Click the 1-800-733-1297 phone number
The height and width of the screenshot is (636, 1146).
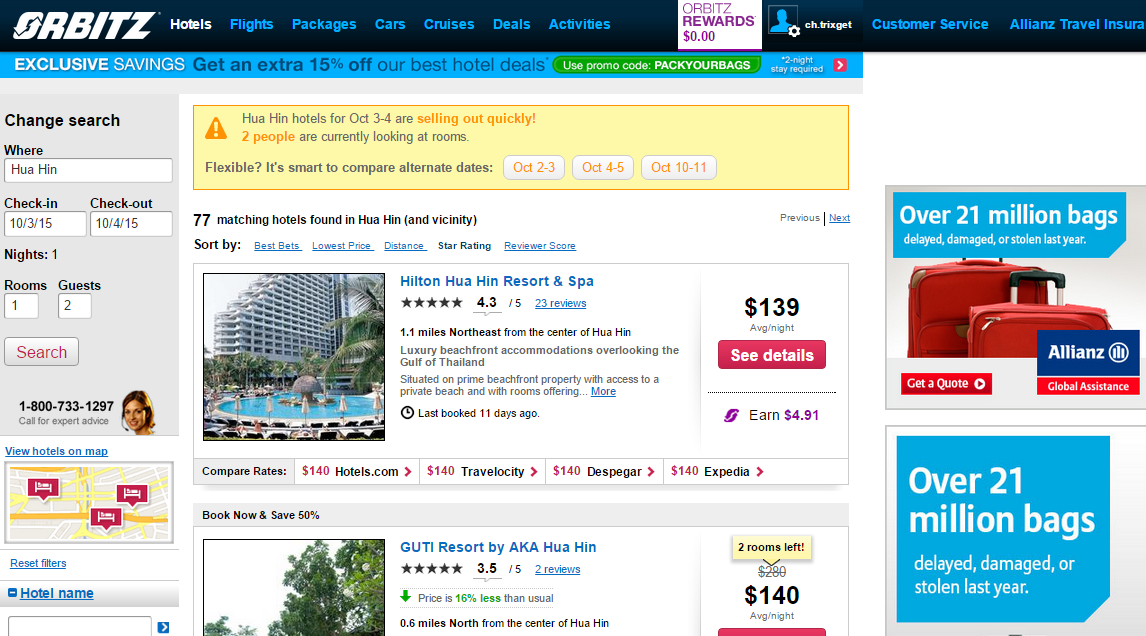pos(66,406)
